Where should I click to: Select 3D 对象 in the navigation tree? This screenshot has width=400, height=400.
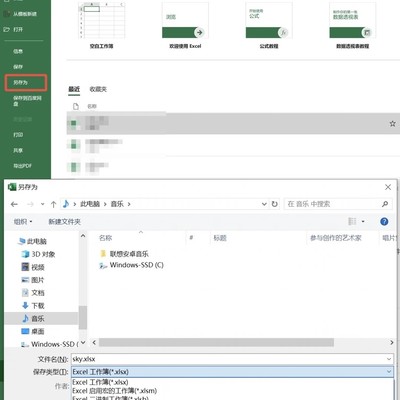(38, 254)
